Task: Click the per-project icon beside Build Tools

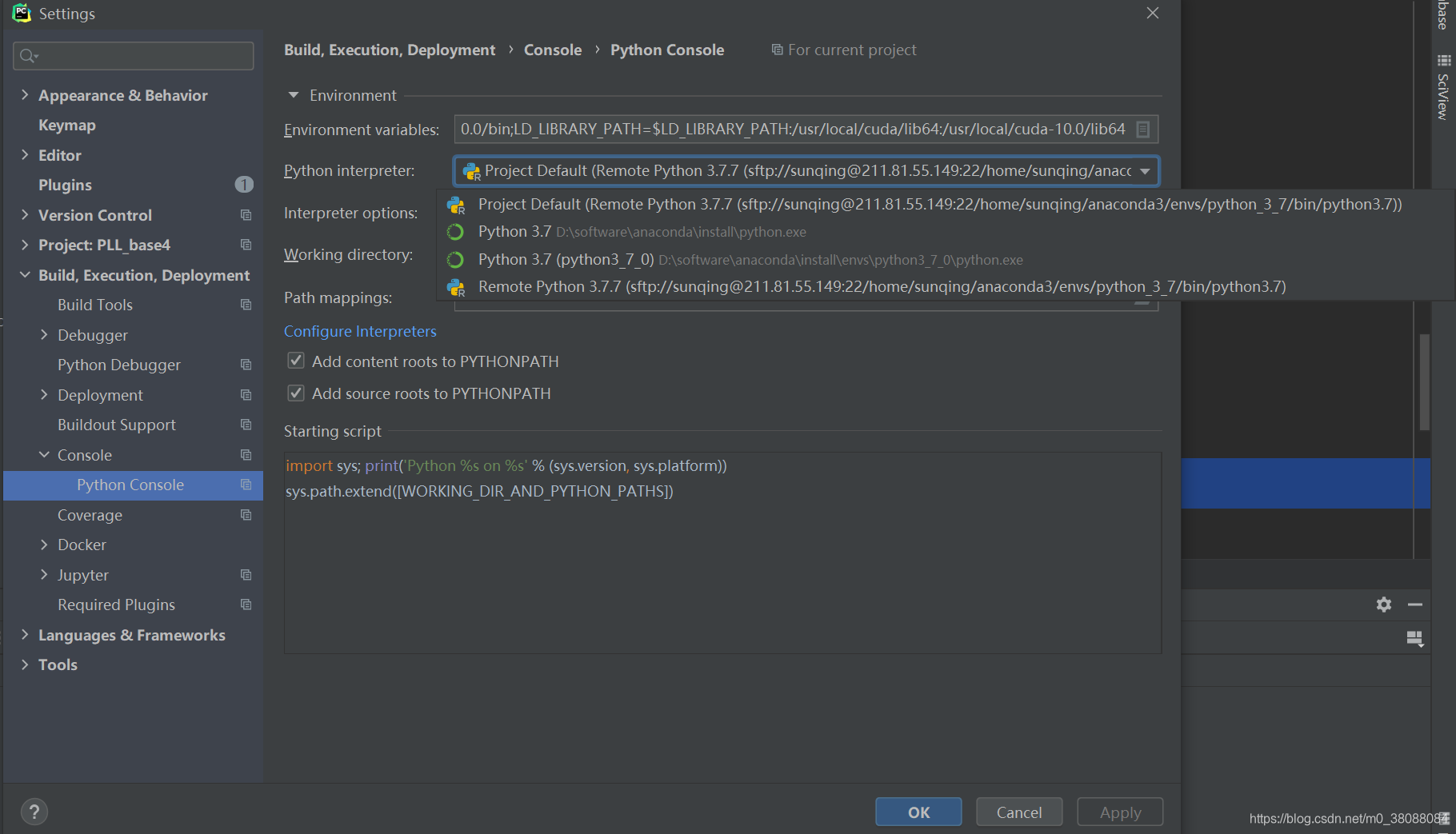Action: (x=246, y=305)
